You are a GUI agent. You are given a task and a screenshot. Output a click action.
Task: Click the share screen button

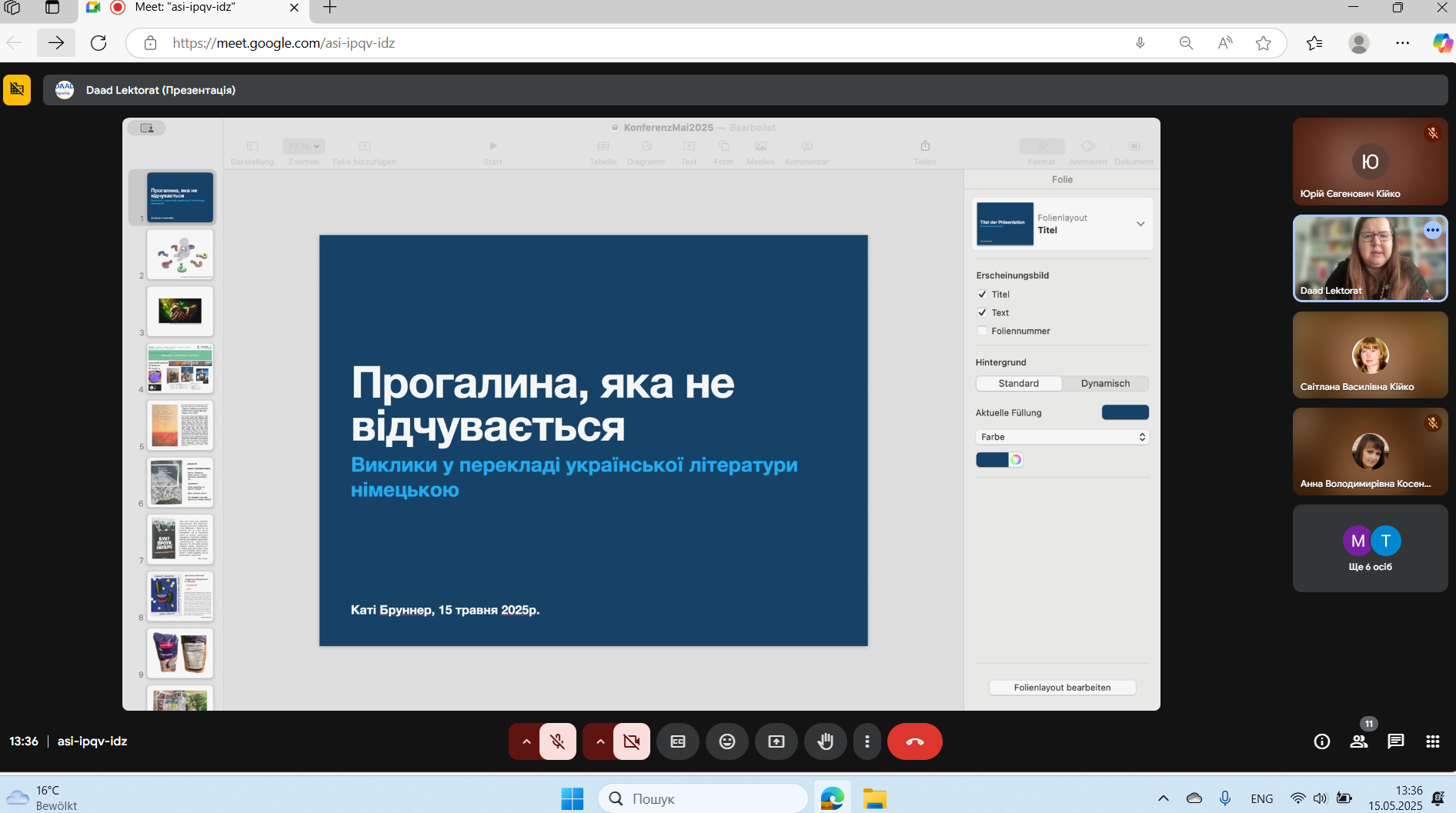pyautogui.click(x=776, y=741)
